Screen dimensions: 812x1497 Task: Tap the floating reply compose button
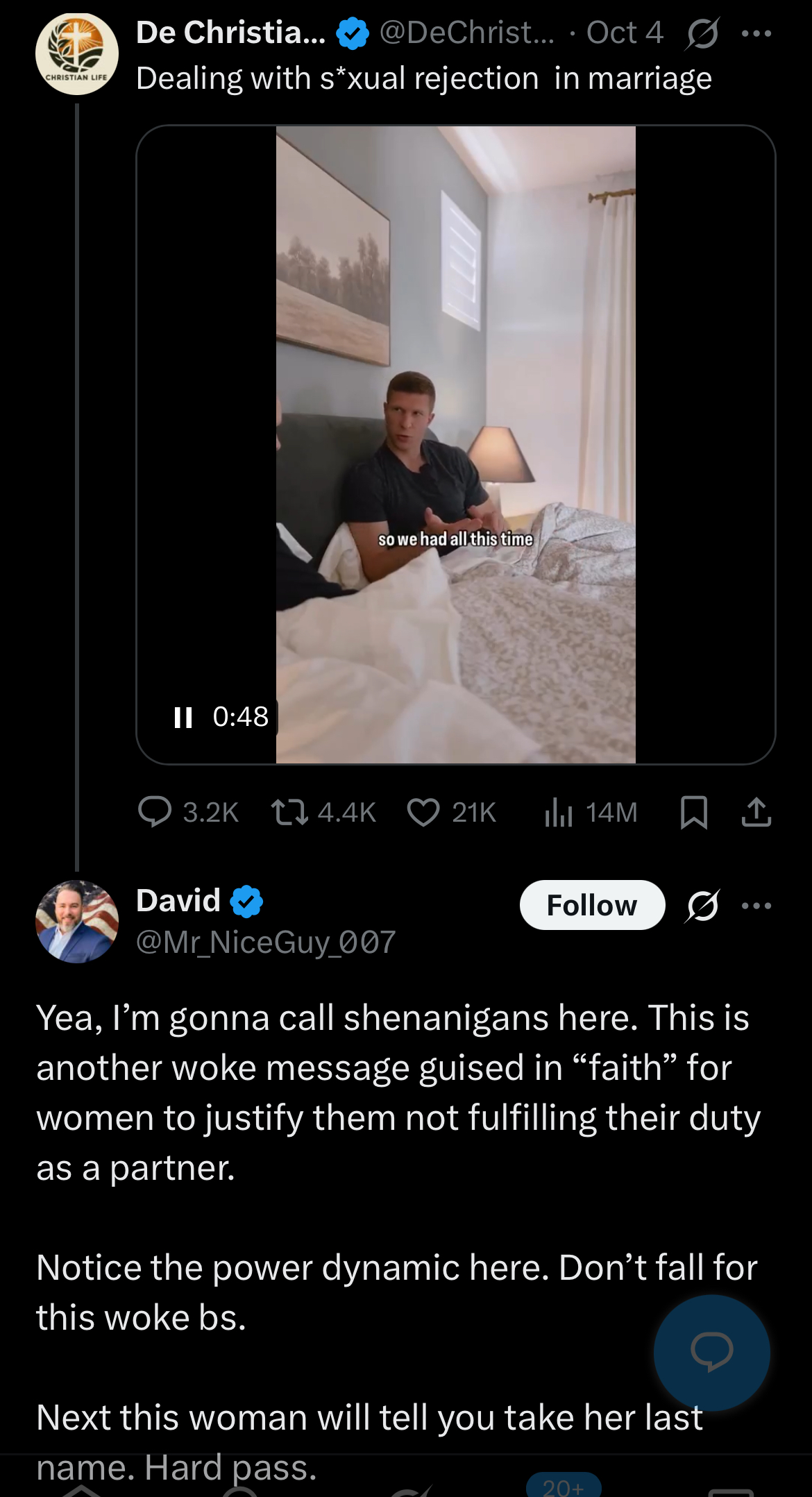pos(712,1352)
